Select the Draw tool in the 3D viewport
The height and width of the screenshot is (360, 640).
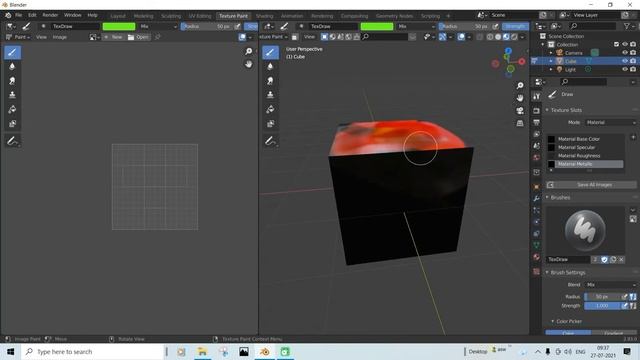tap(270, 52)
